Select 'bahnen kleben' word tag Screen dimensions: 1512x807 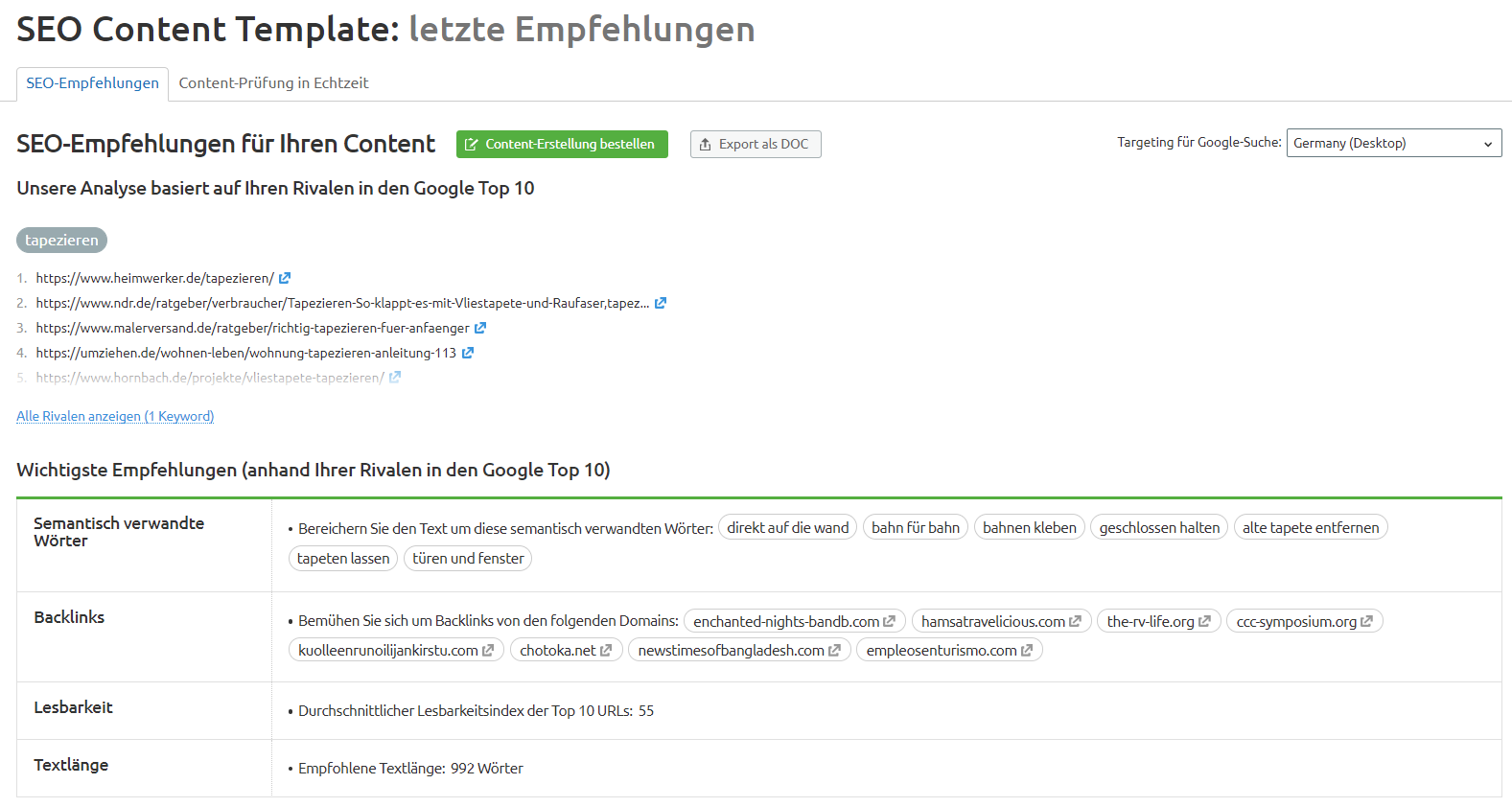1030,527
